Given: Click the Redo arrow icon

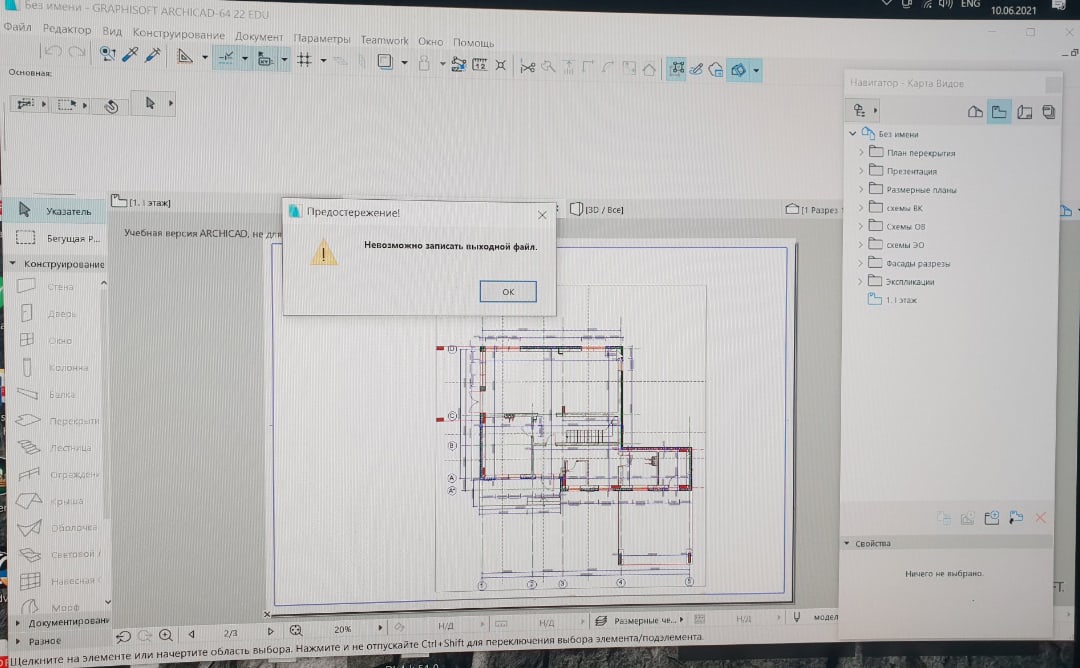Looking at the screenshot, I should [77, 52].
